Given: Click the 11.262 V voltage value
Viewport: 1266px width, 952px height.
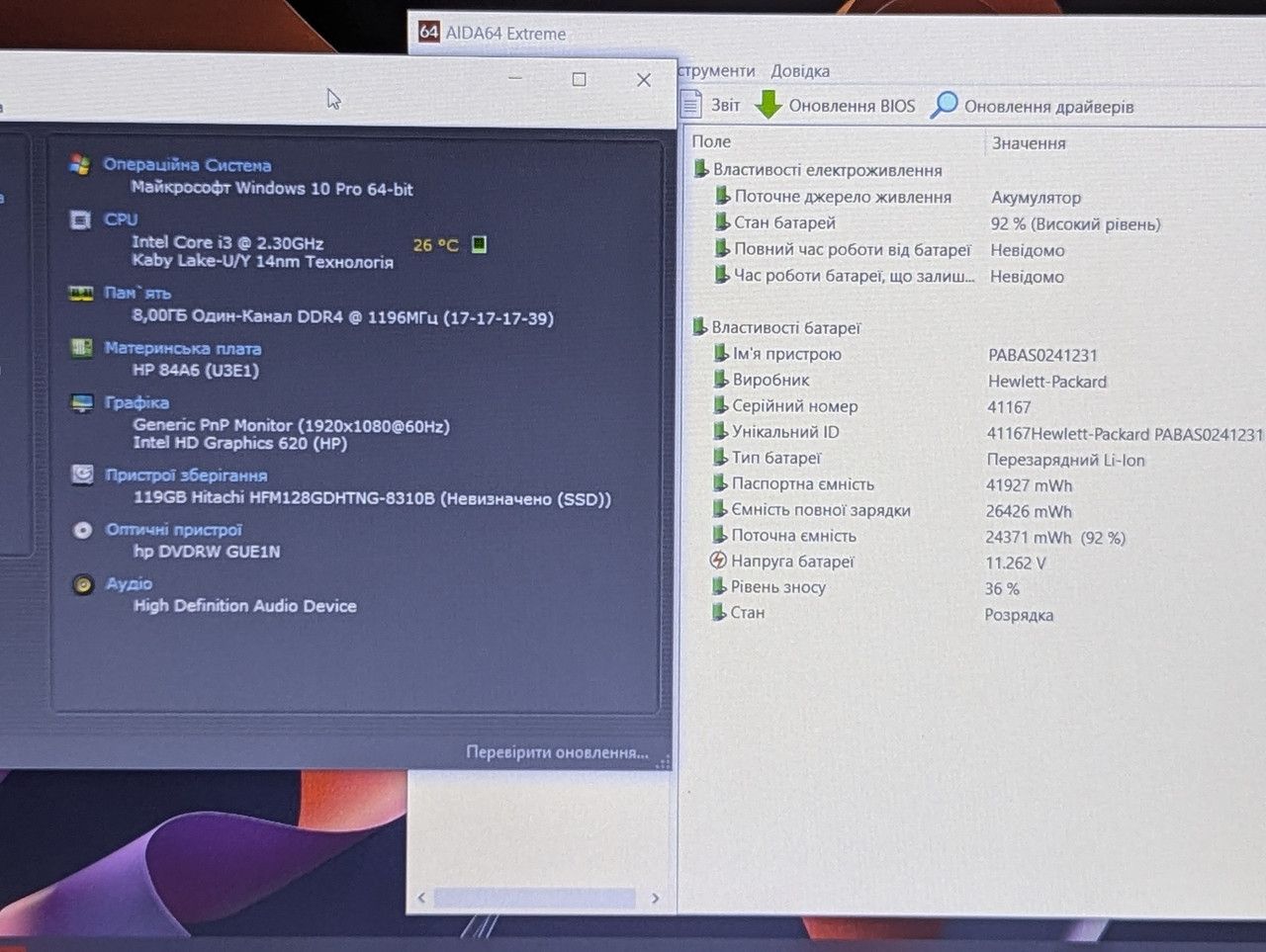Looking at the screenshot, I should 1015,563.
